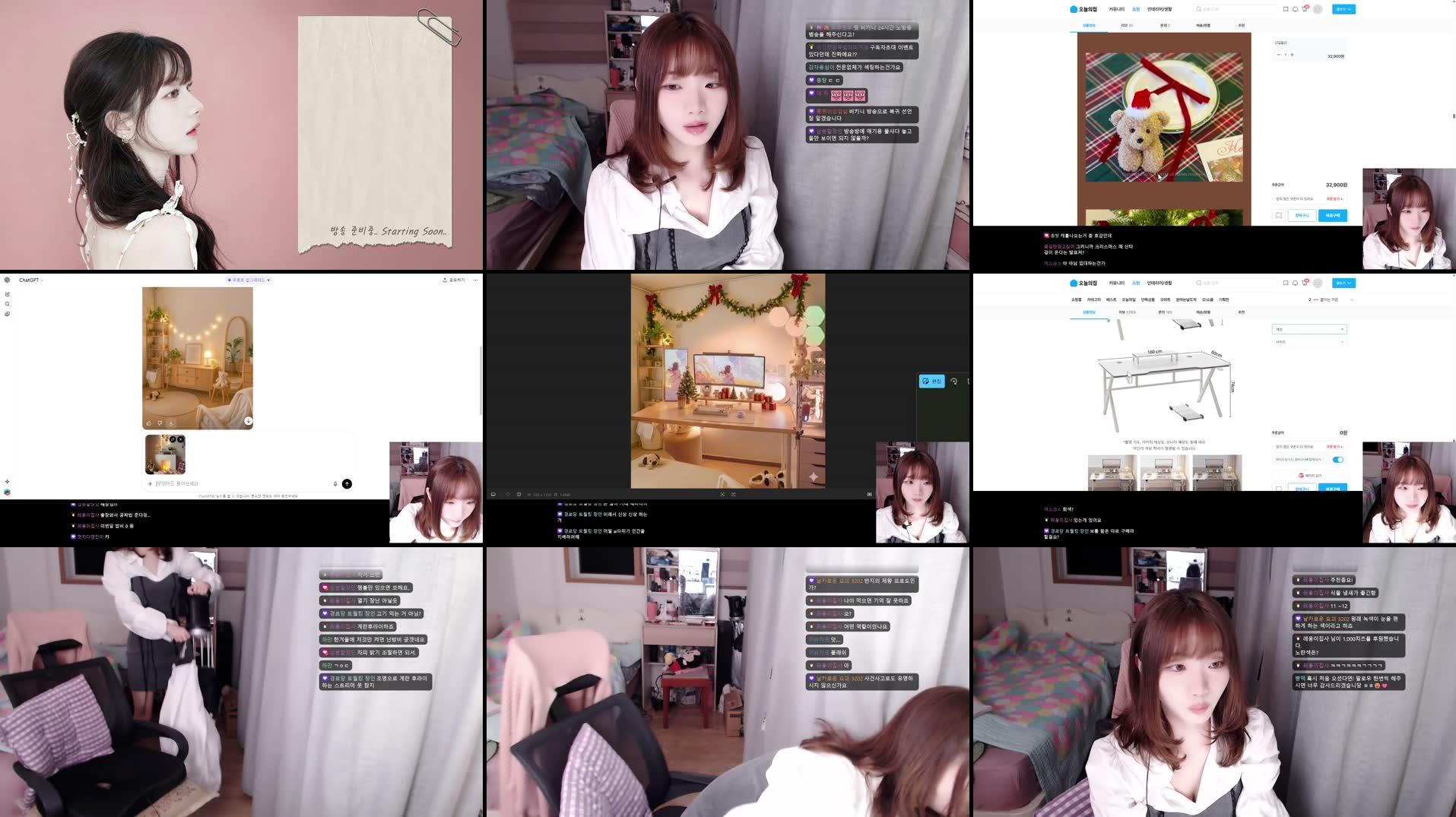
Task: Click the notification bell on 오늘의집 header
Action: pyautogui.click(x=1296, y=9)
